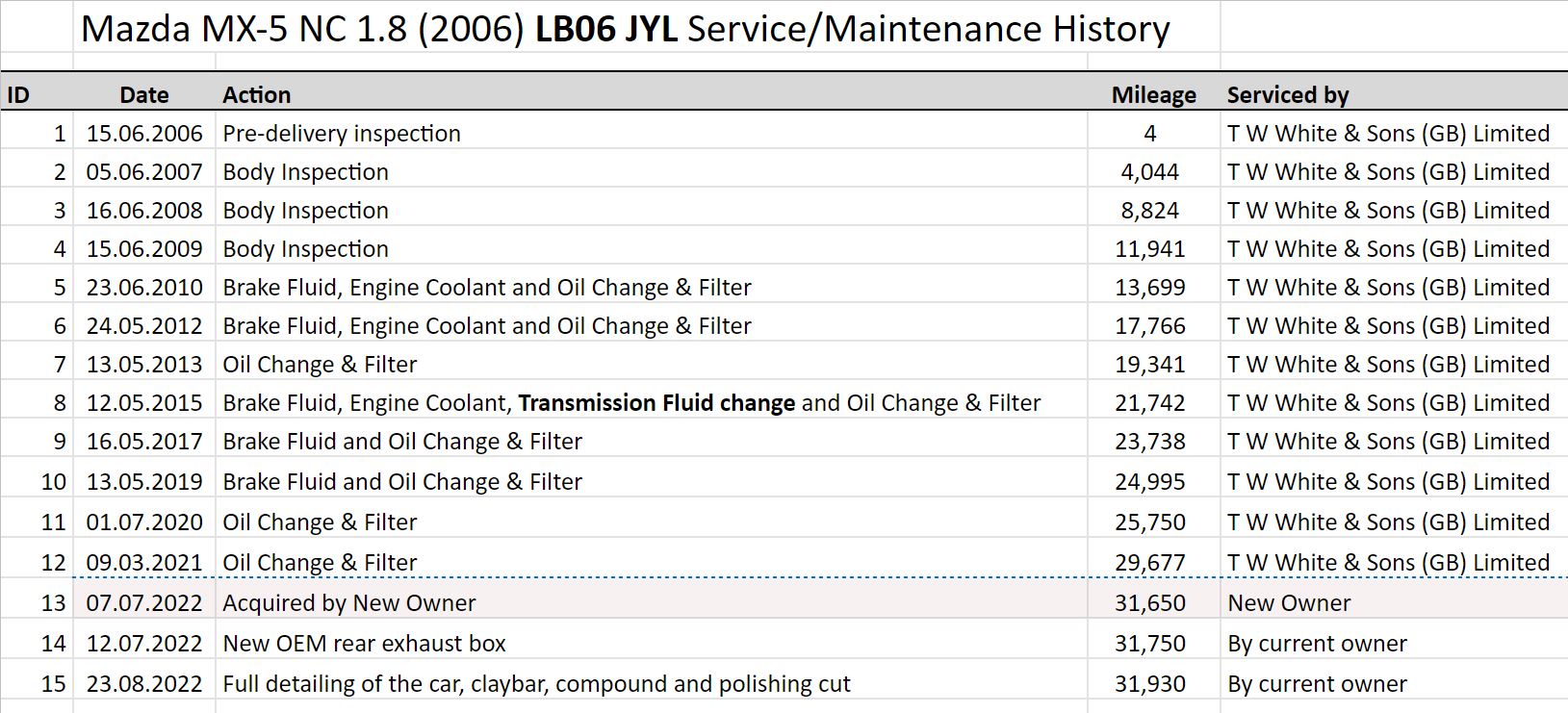1568x713 pixels.
Task: Select the title cell 'Mazda MX-5 NC 1.8 (2006)'
Action: [x=647, y=29]
